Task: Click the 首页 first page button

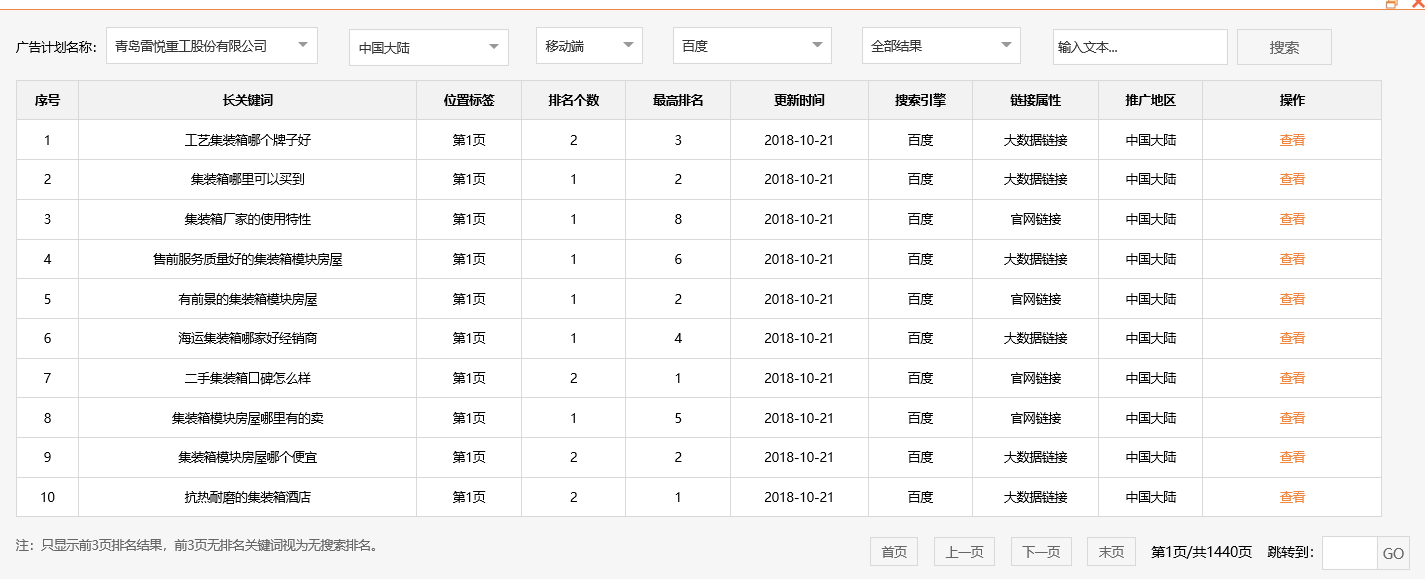Action: (893, 551)
